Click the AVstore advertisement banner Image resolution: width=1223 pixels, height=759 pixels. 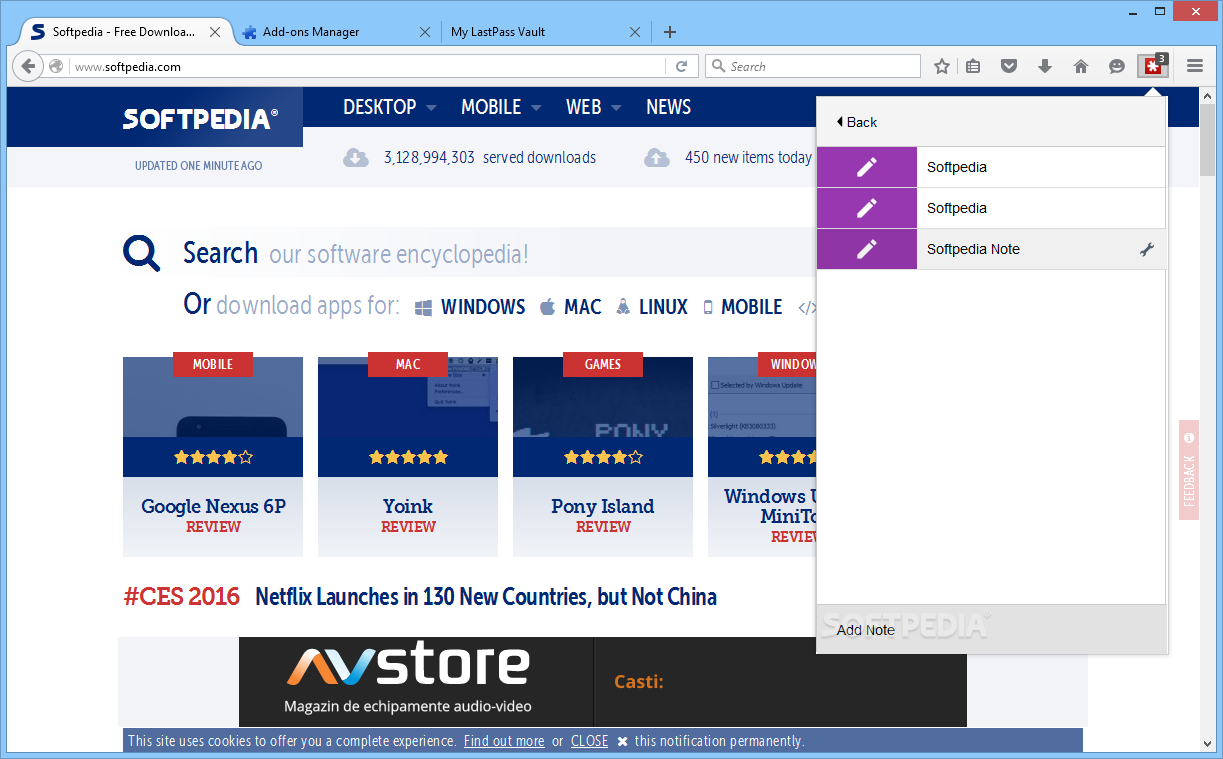(603, 682)
